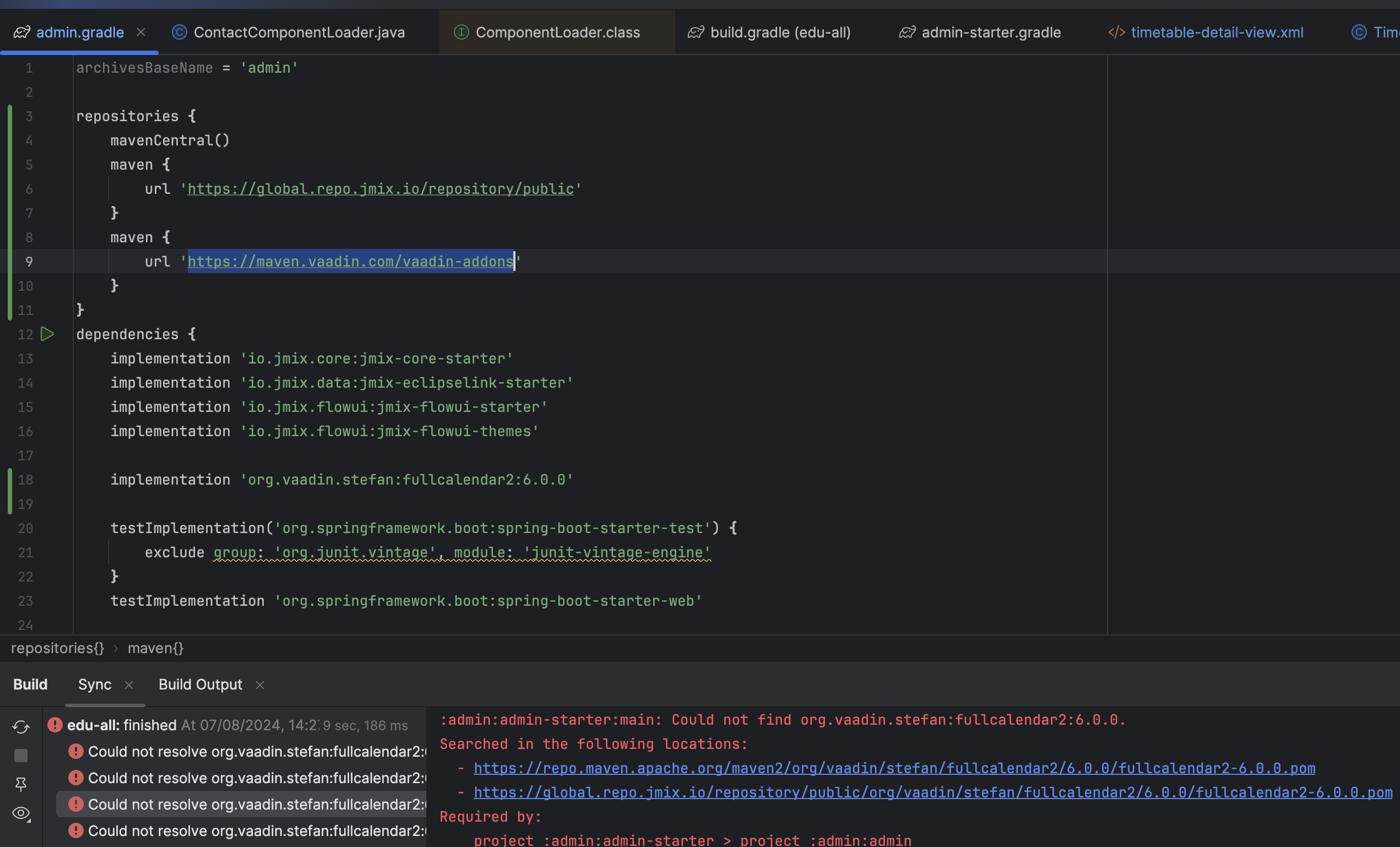This screenshot has height=847, width=1400.
Task: Click 'mavenCentral()' on line 4
Action: (x=170, y=140)
